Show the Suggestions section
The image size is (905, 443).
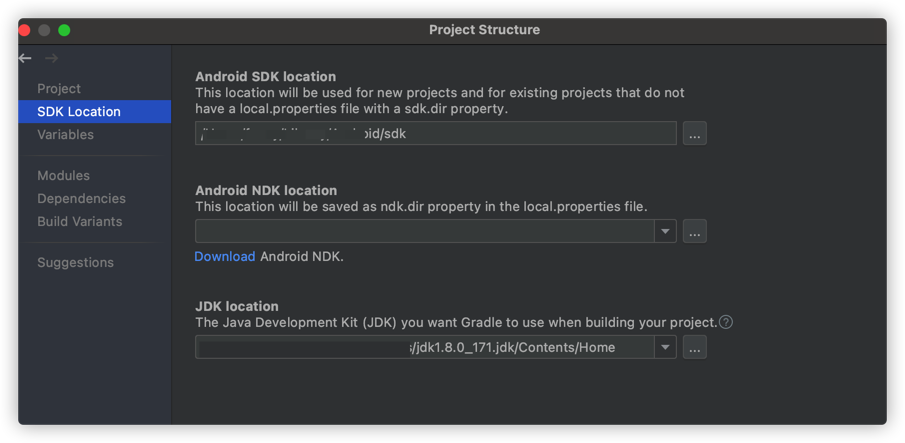(75, 263)
